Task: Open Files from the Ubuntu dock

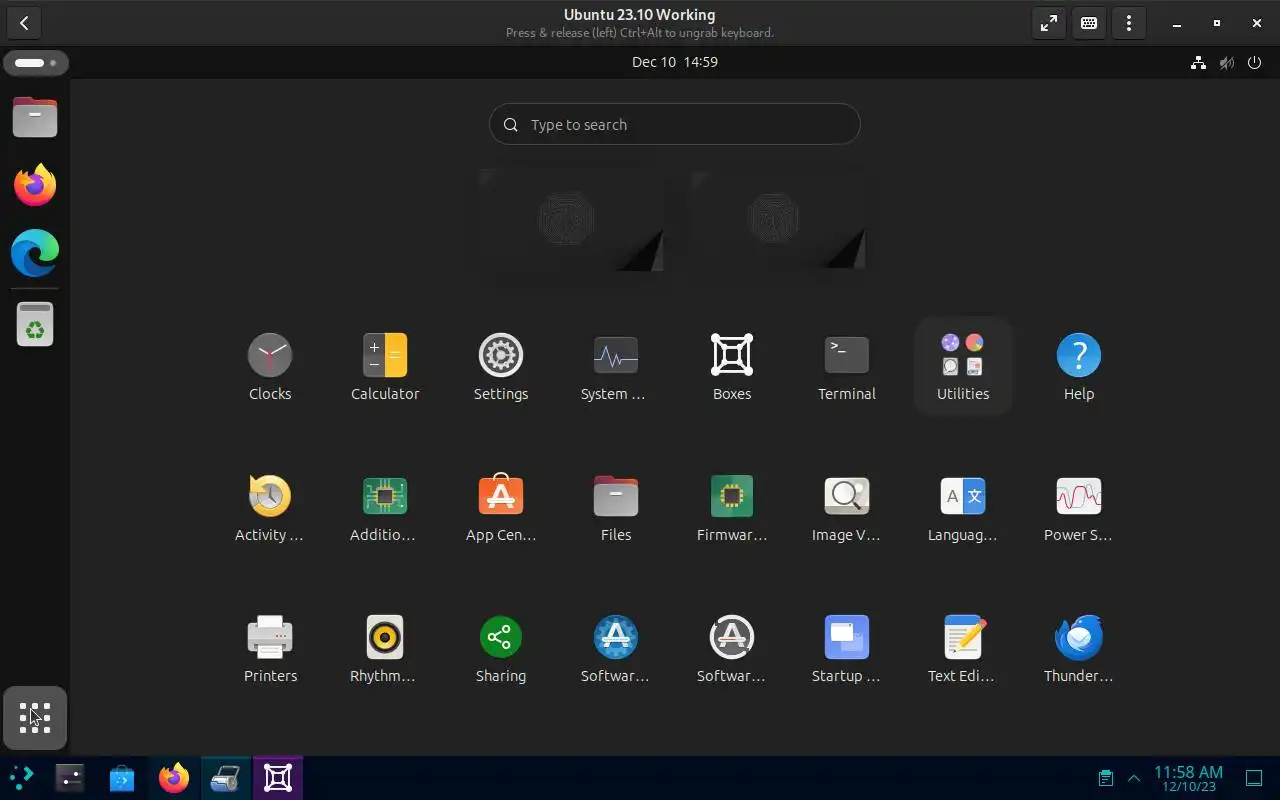Action: tap(35, 118)
